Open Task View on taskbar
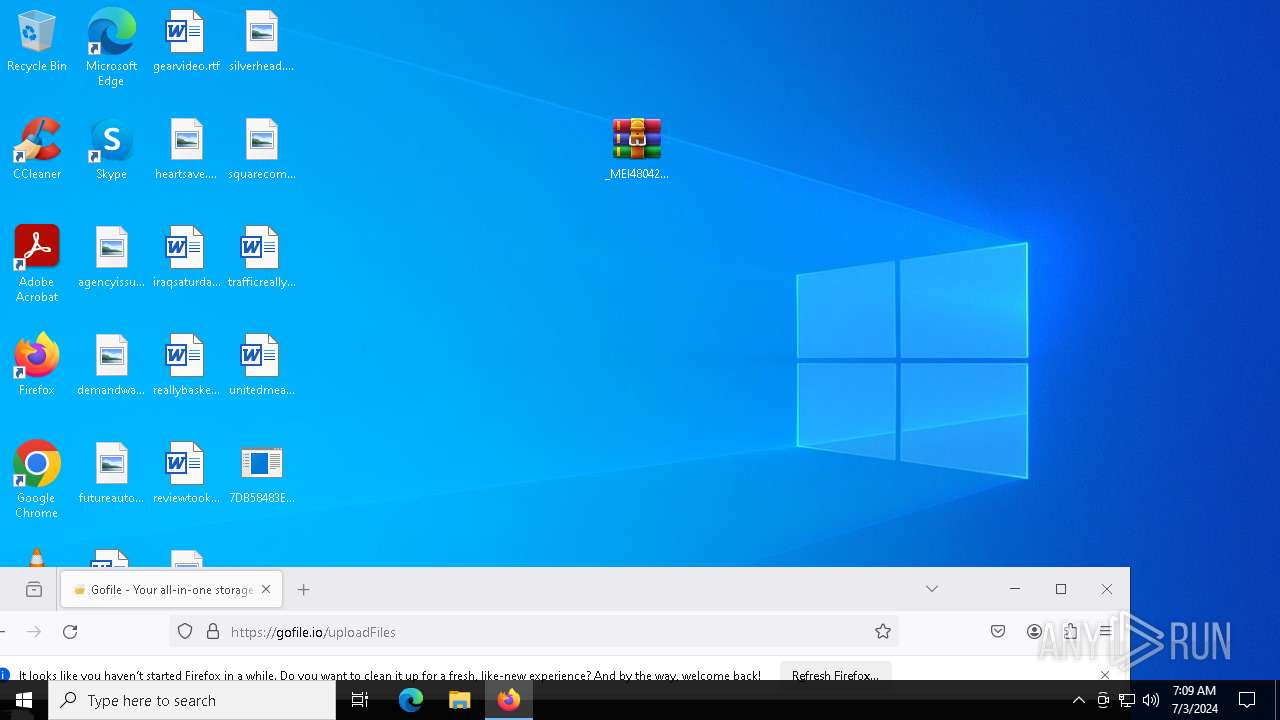The image size is (1280, 720). tap(360, 700)
